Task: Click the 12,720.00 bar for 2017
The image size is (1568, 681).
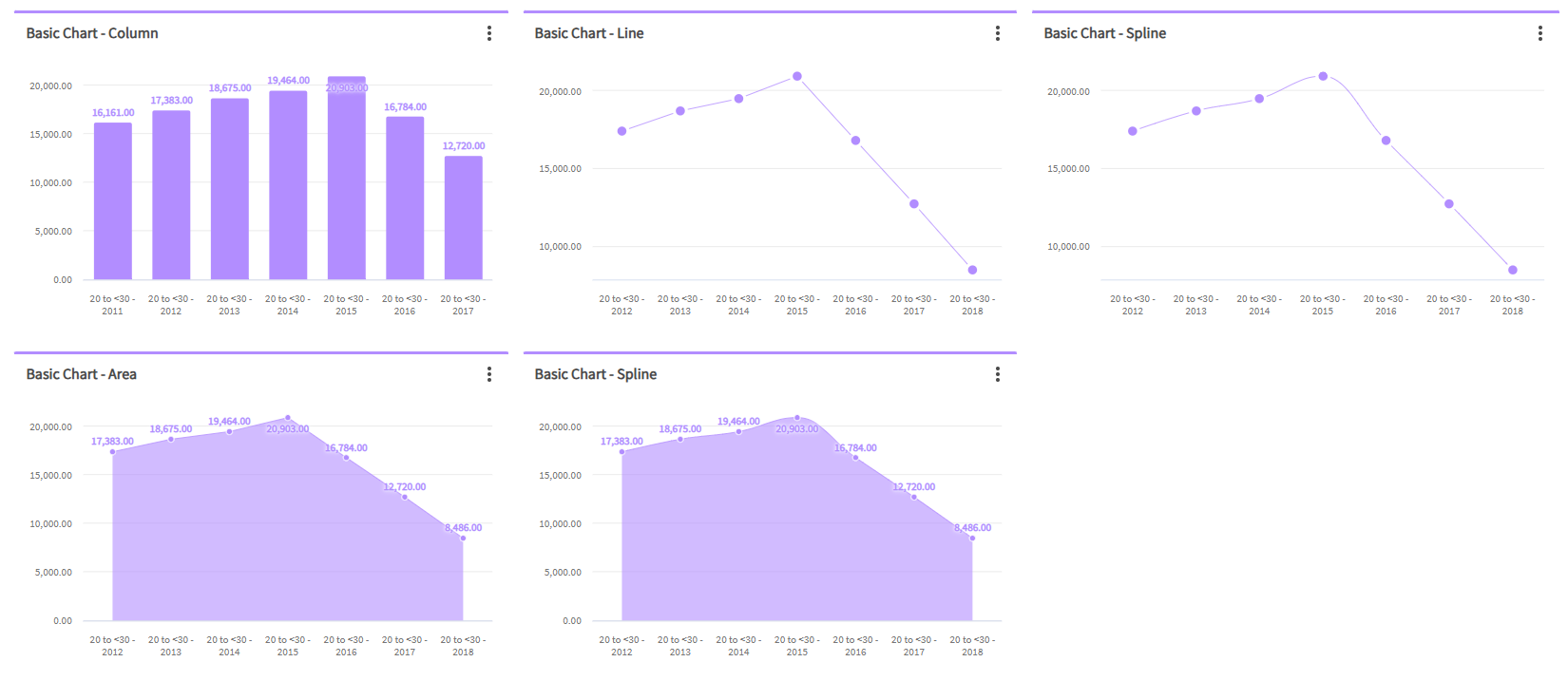Action: [x=463, y=218]
